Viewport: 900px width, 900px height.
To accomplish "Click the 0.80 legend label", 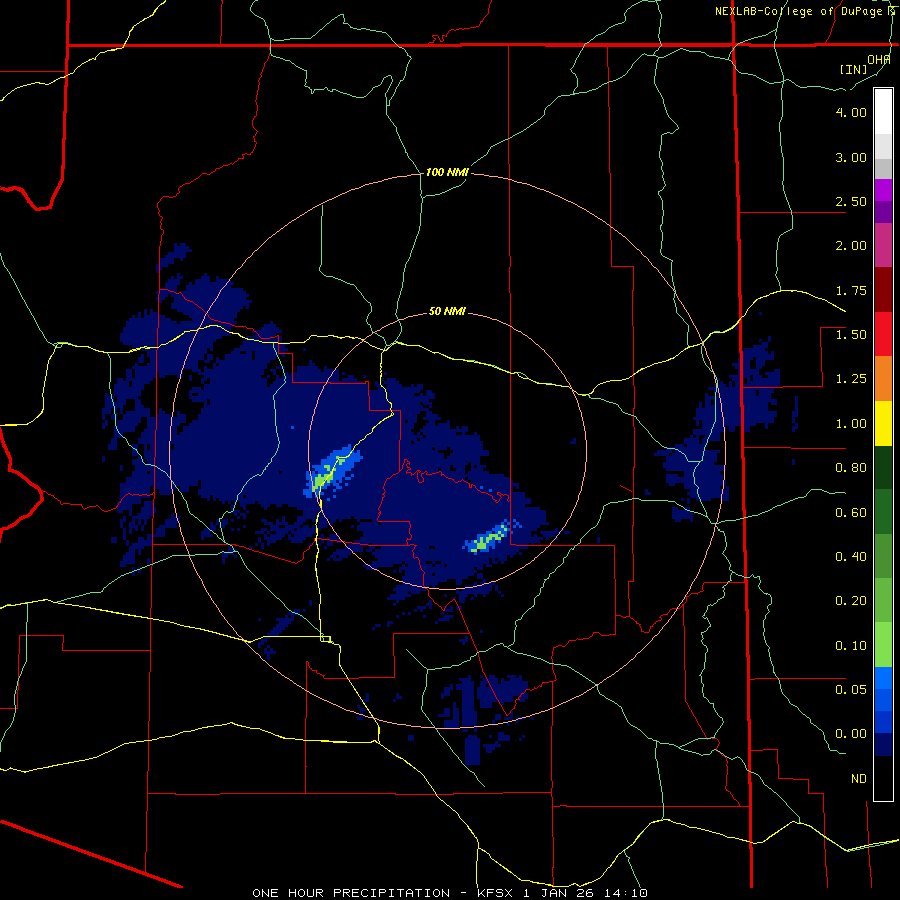I will click(x=851, y=467).
